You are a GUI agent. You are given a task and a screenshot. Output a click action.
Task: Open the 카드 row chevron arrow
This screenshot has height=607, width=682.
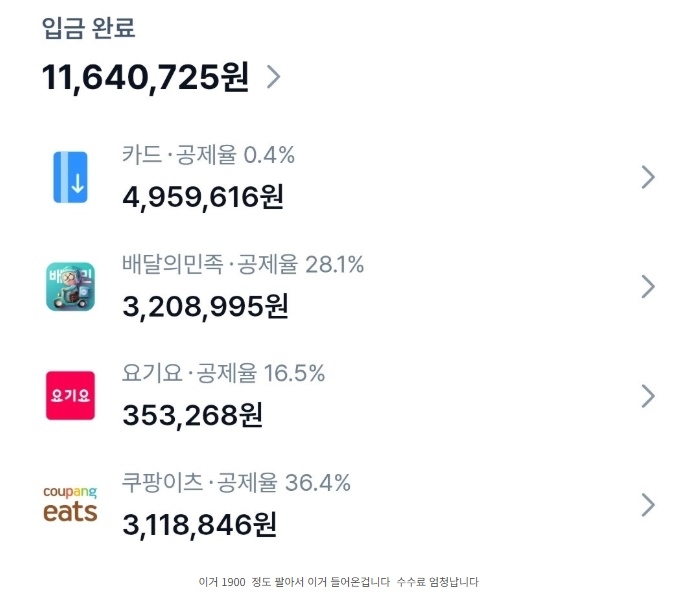tap(648, 177)
